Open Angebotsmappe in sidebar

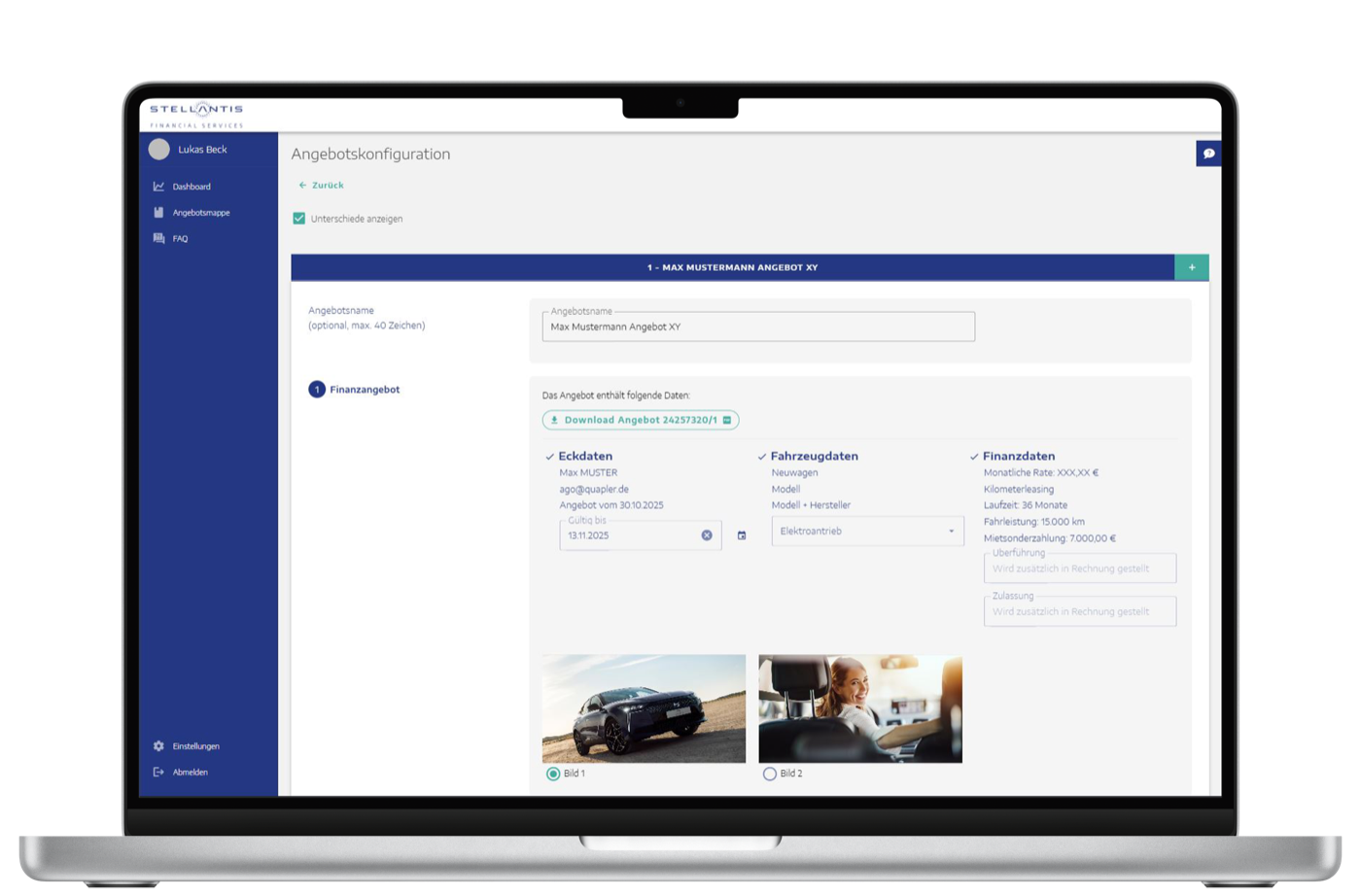(201, 213)
